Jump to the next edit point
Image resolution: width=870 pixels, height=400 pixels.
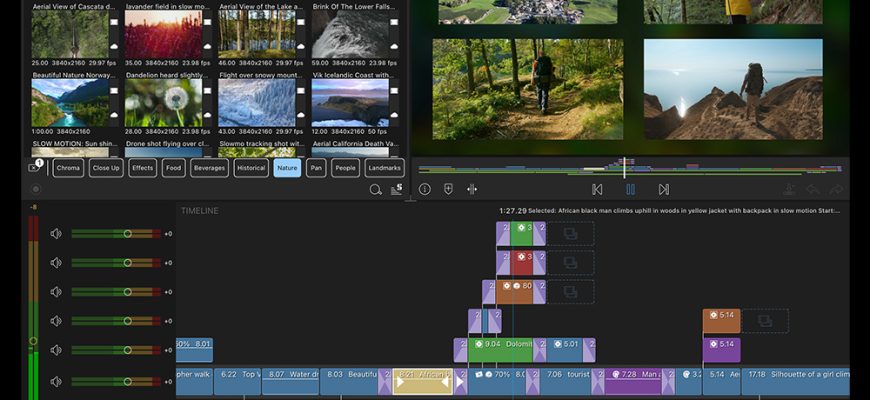pos(664,189)
